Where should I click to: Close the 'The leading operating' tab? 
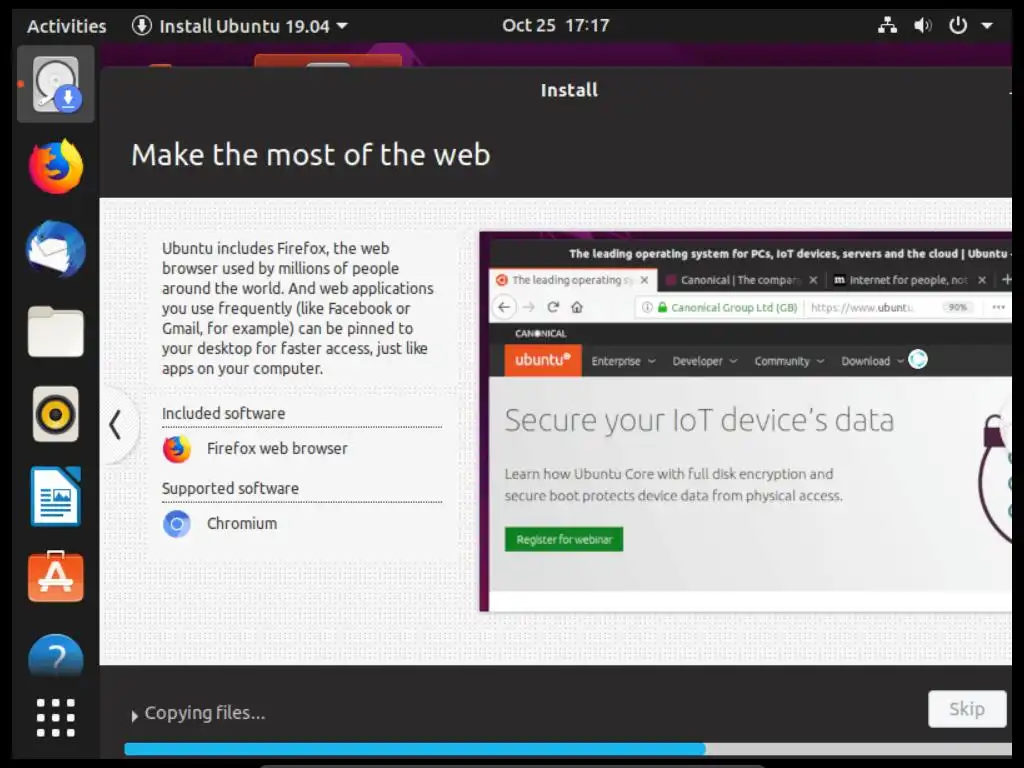pos(645,280)
